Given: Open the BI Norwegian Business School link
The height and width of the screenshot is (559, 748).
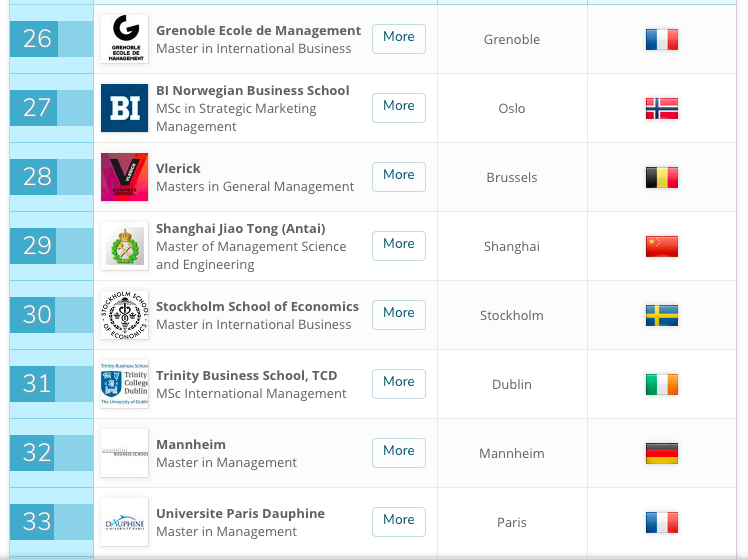Looking at the screenshot, I should (x=252, y=90).
